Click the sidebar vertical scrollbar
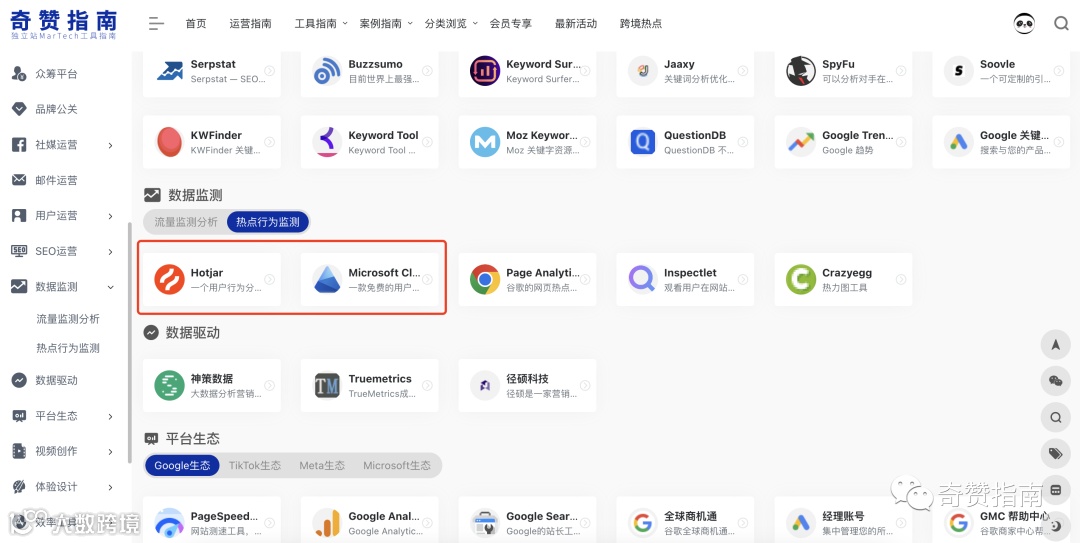This screenshot has width=1080, height=543. coord(129,343)
